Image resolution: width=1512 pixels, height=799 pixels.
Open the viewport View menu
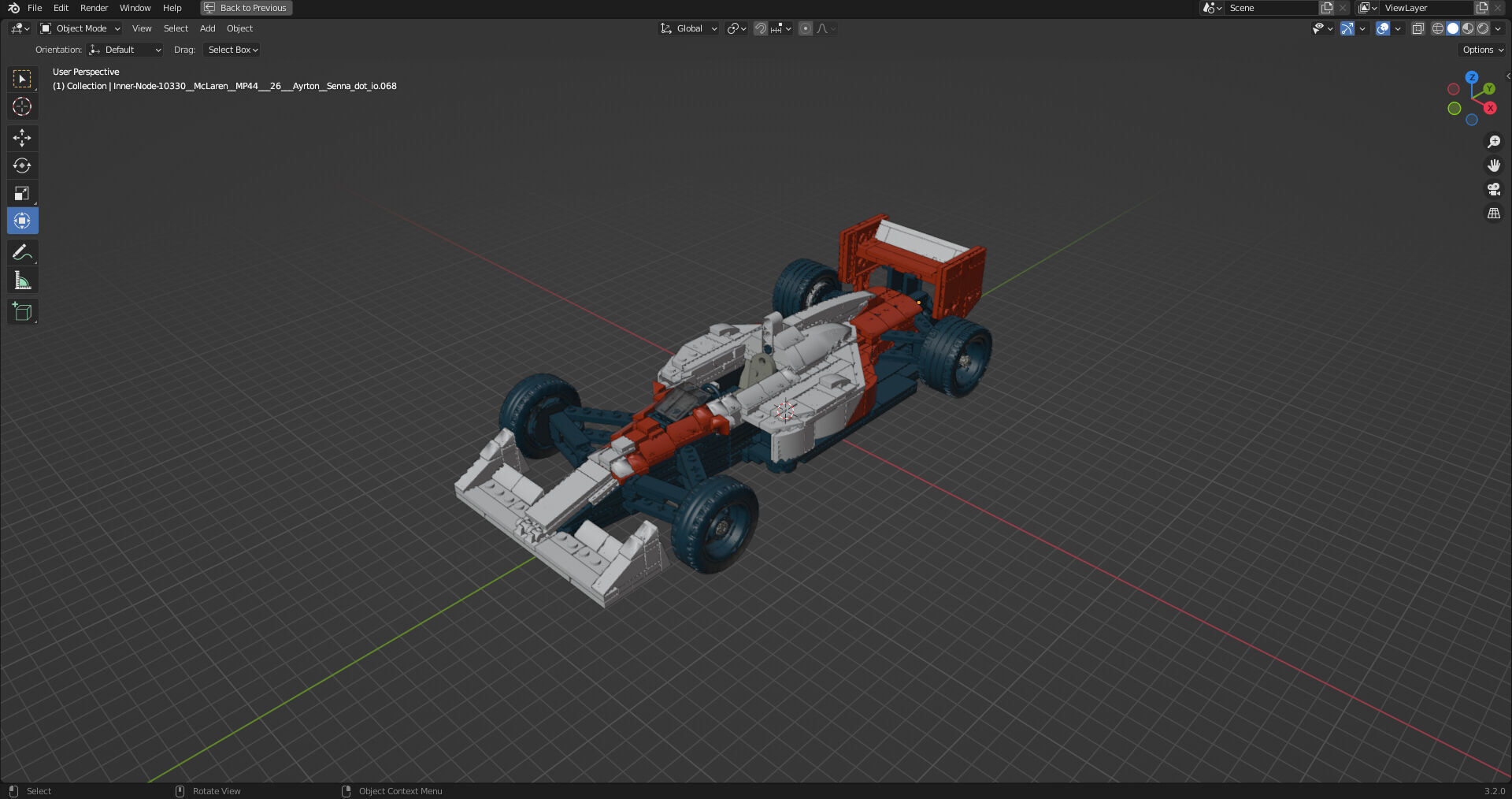pyautogui.click(x=142, y=28)
